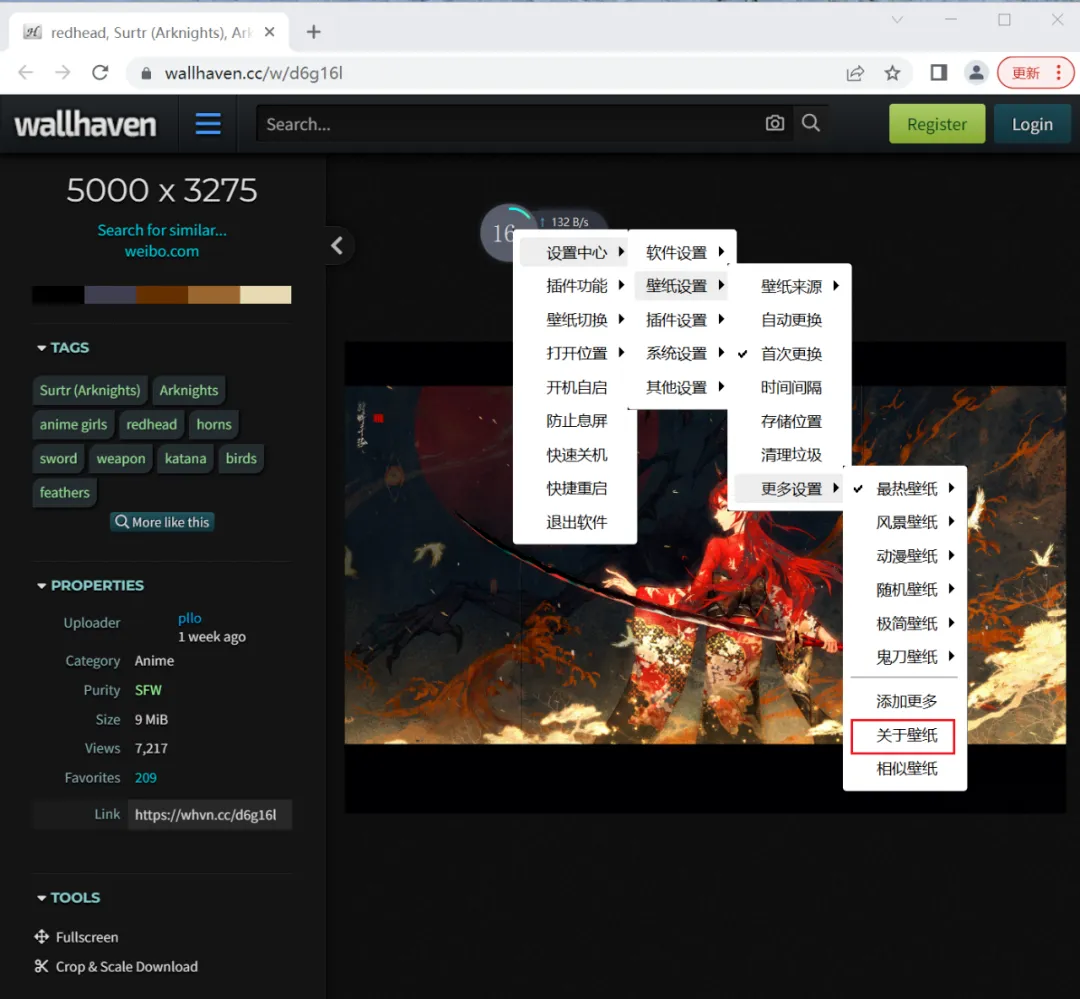Open the Crop & Scale Download link
This screenshot has width=1080, height=999.
126,966
